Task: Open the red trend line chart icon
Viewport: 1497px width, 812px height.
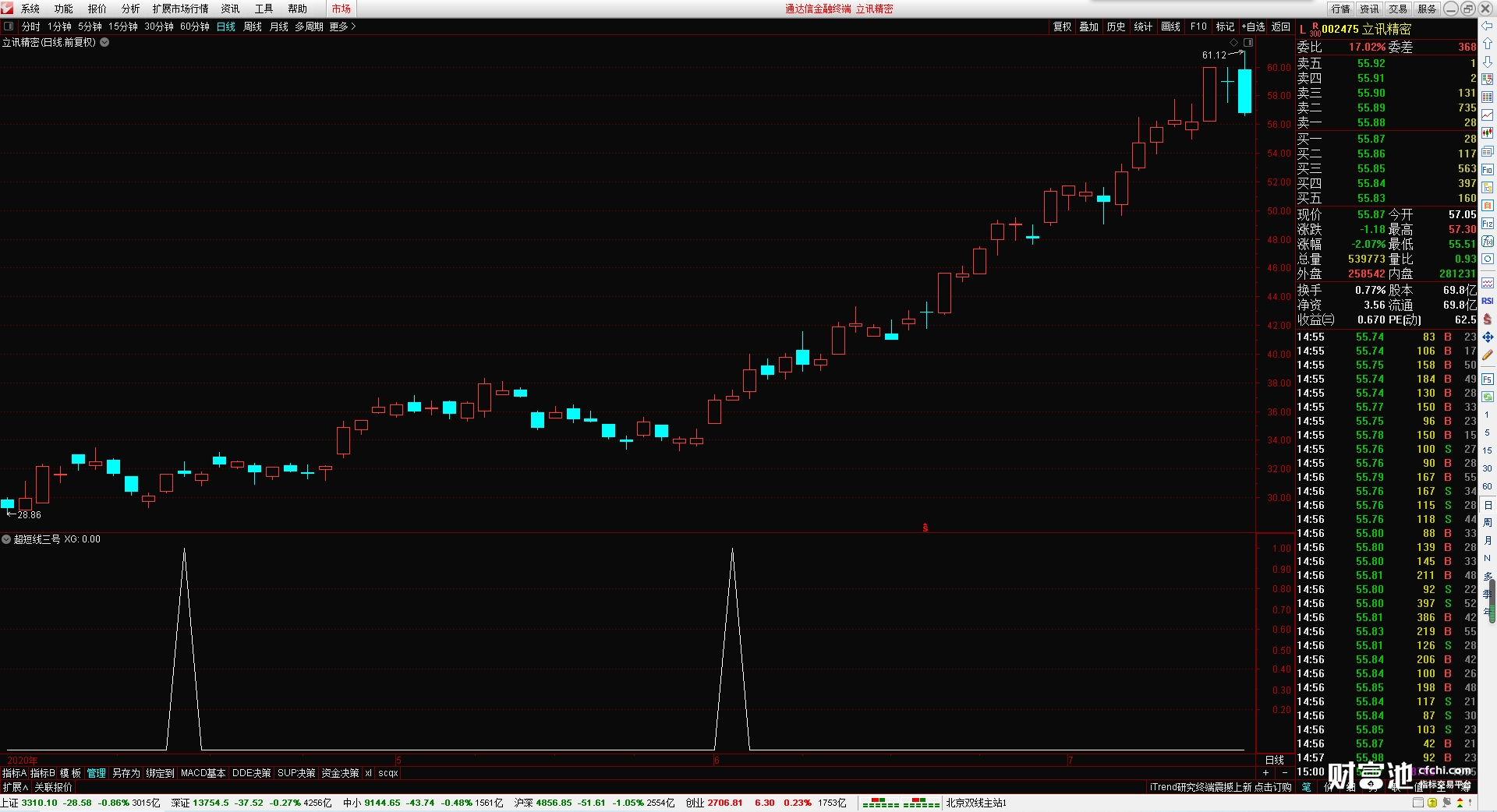Action: tap(1488, 115)
